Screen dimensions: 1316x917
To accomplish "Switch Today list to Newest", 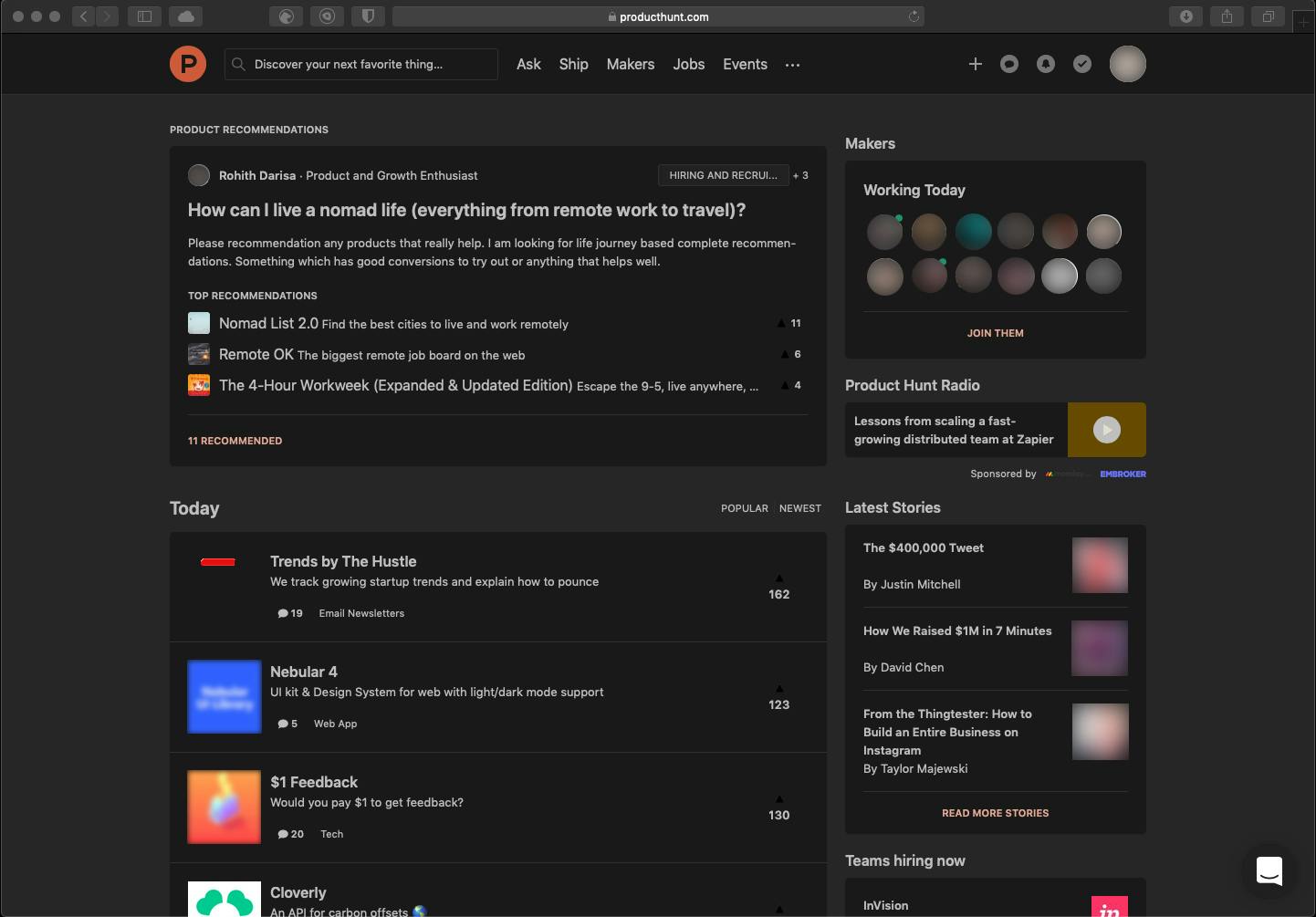I will [x=800, y=508].
